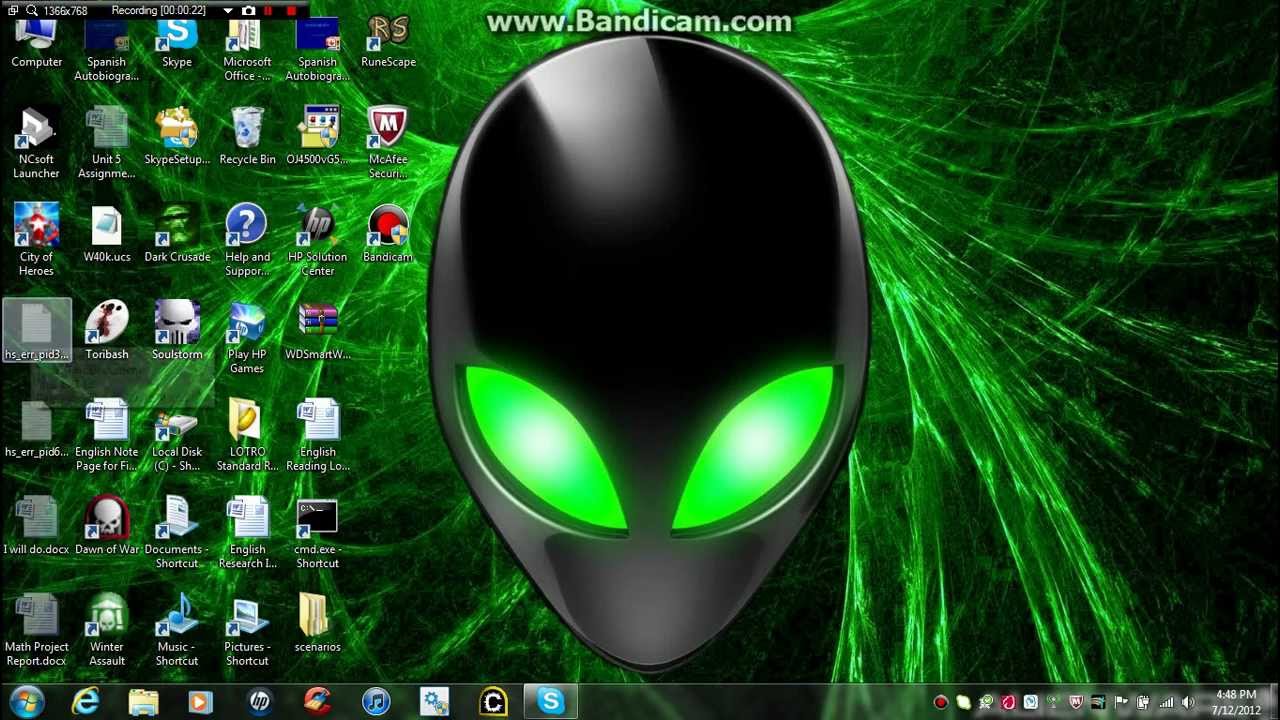Viewport: 1280px width, 720px height.
Task: Open English Note Page document
Action: point(106,435)
